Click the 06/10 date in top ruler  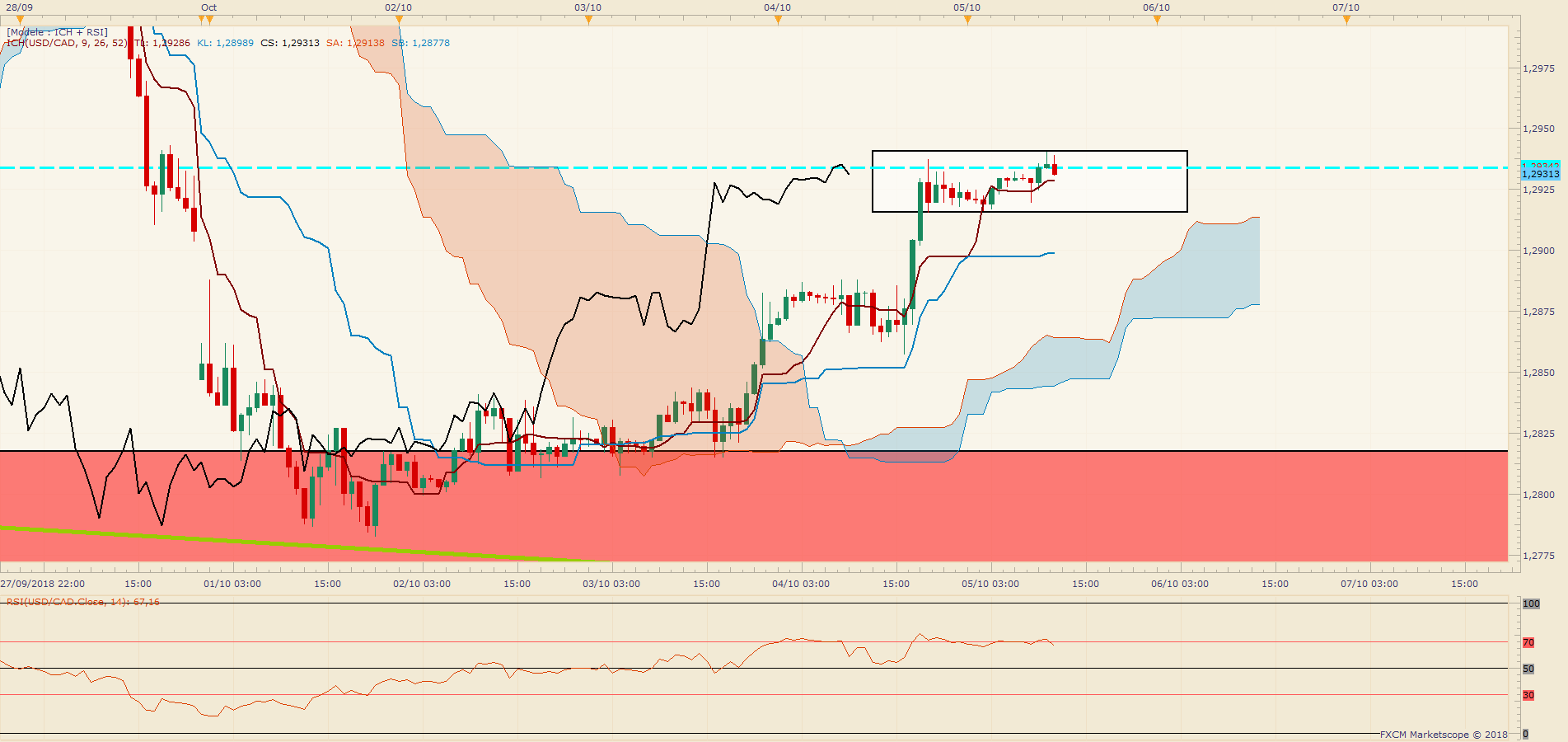[1157, 7]
